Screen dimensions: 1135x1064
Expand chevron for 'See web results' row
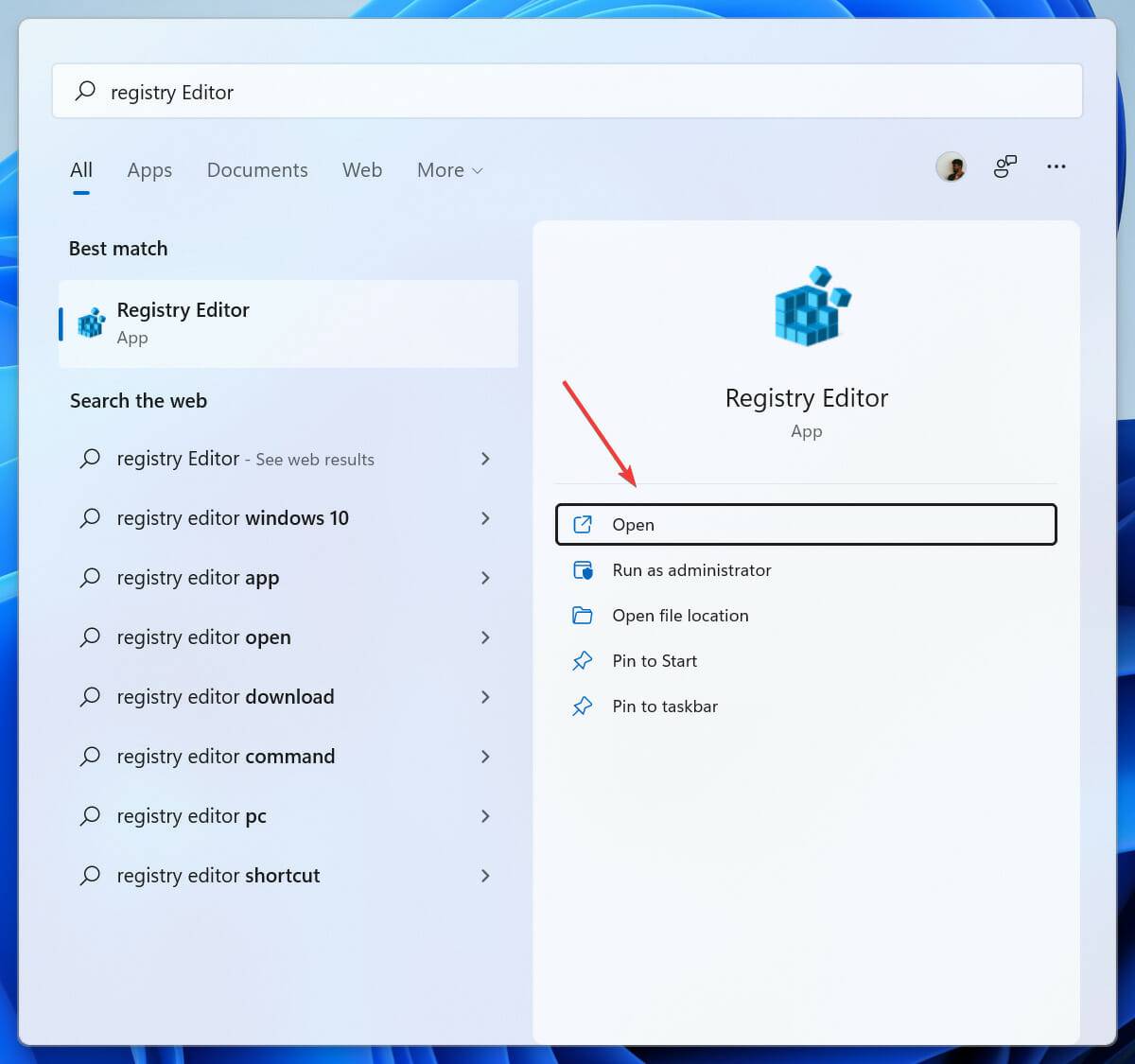click(x=485, y=459)
